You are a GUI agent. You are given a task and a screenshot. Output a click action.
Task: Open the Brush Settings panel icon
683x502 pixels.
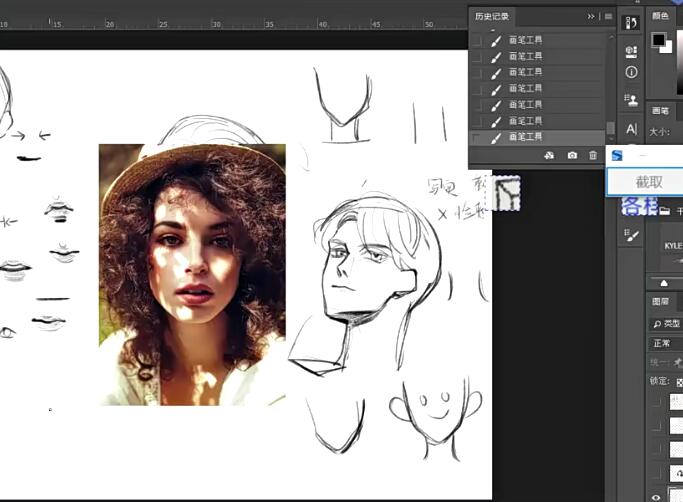click(x=631, y=235)
